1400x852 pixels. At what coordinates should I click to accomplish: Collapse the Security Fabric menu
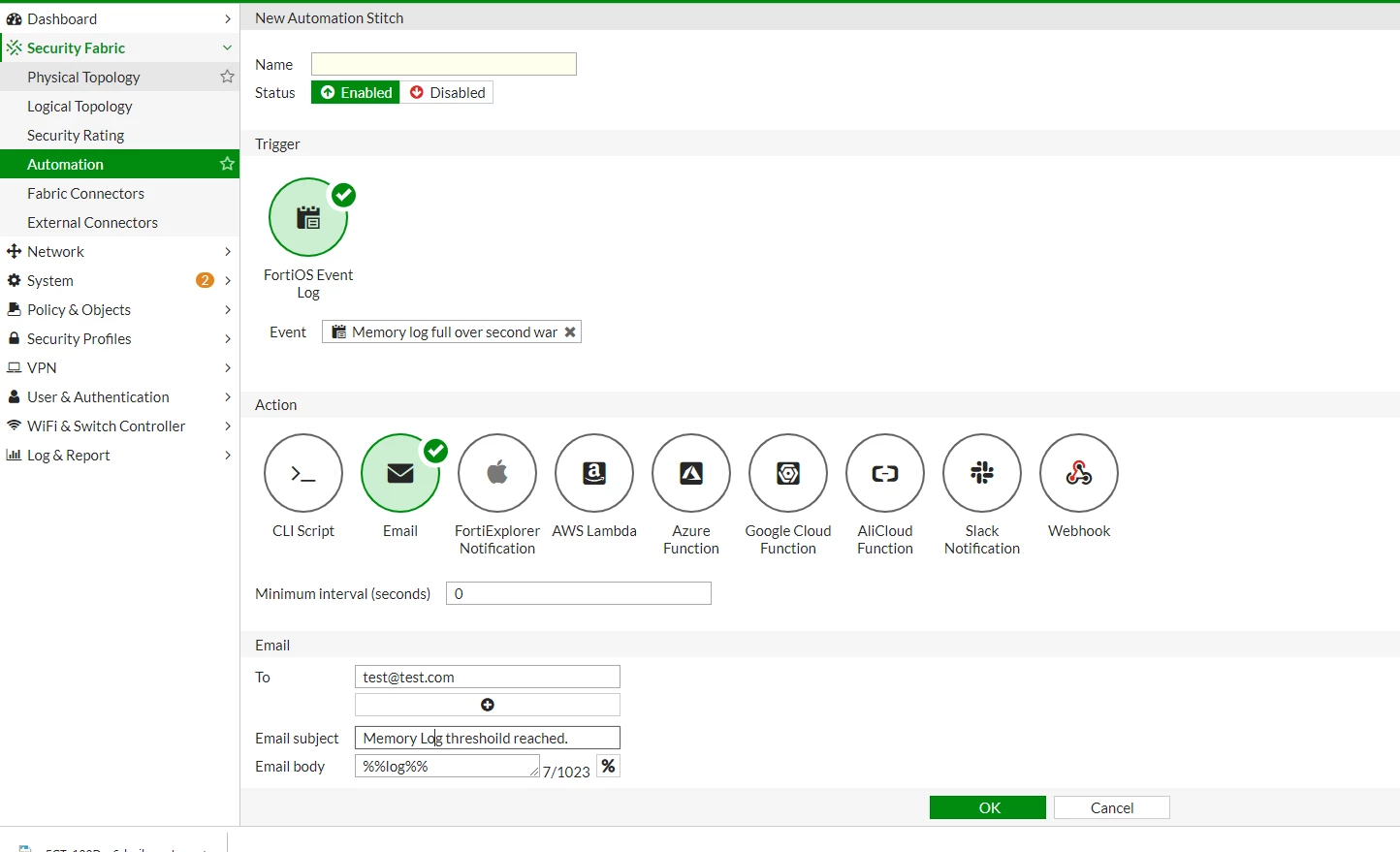pyautogui.click(x=119, y=47)
